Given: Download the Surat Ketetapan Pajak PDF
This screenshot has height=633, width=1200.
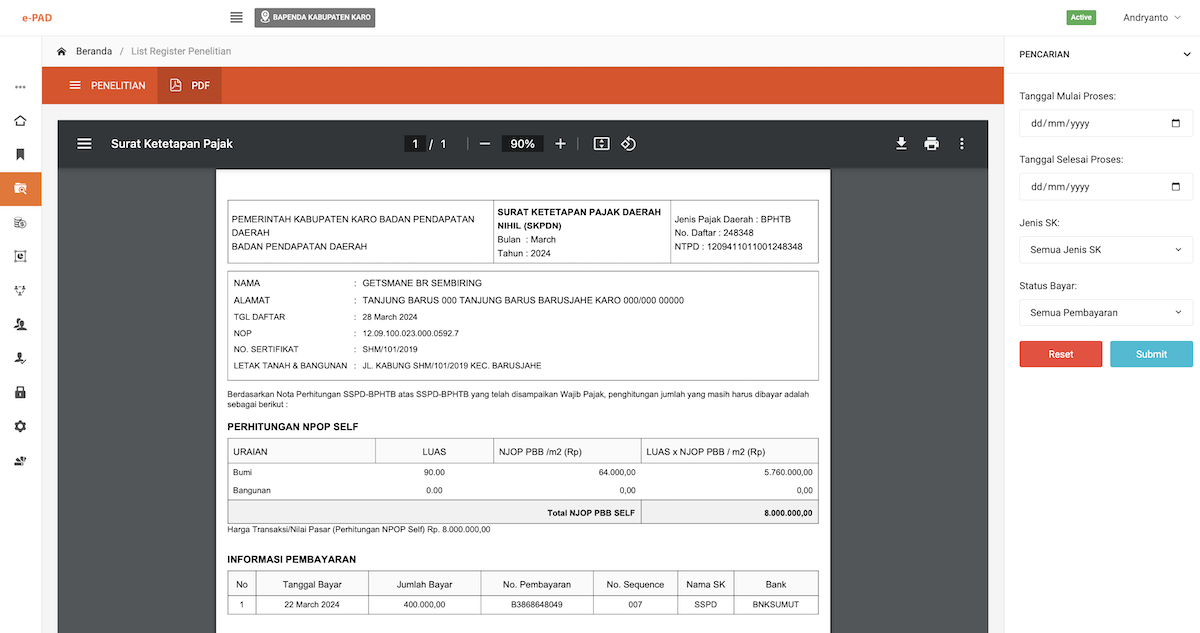Looking at the screenshot, I should click(x=901, y=144).
